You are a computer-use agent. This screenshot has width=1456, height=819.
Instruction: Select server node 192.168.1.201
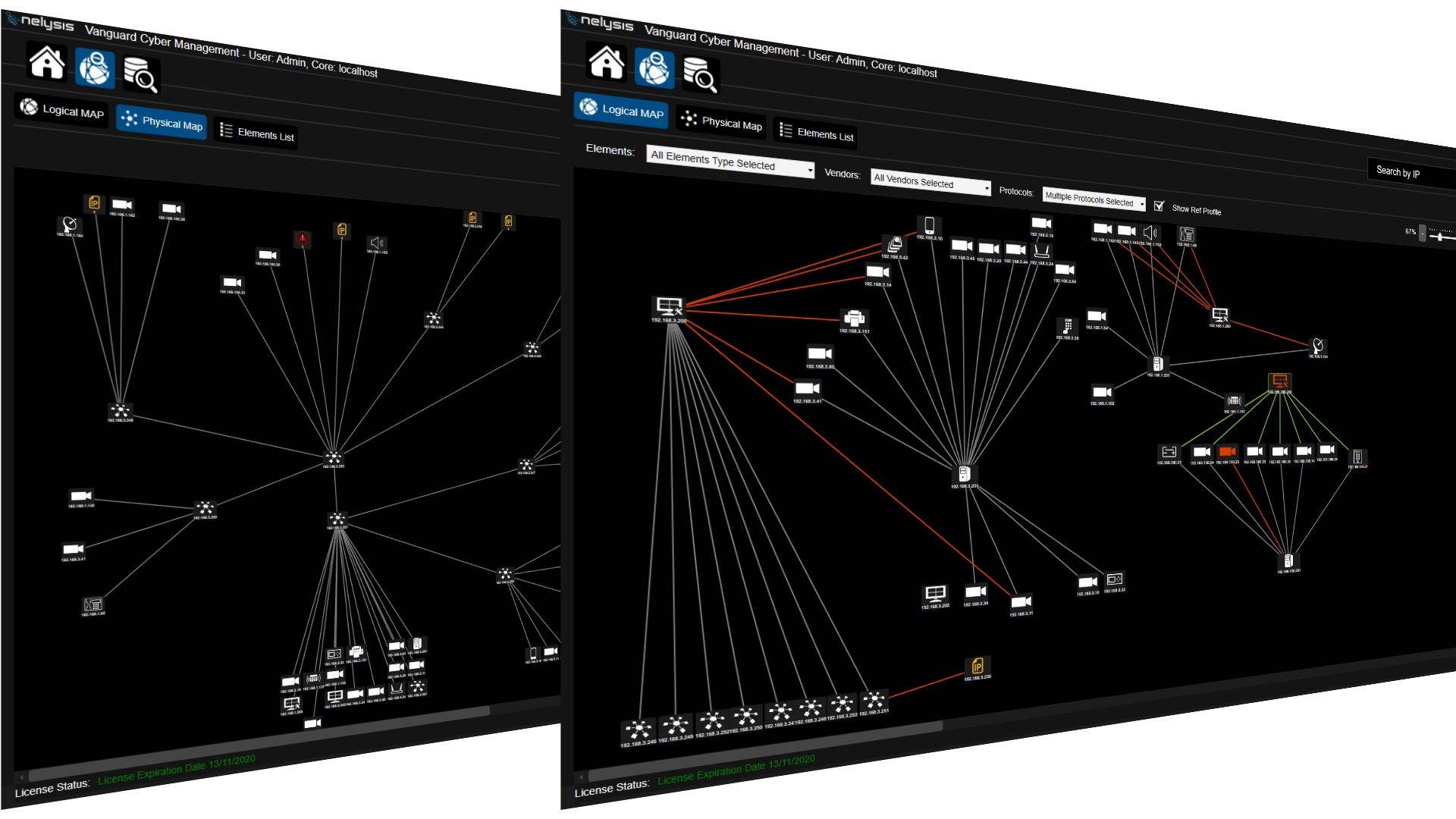1158,366
